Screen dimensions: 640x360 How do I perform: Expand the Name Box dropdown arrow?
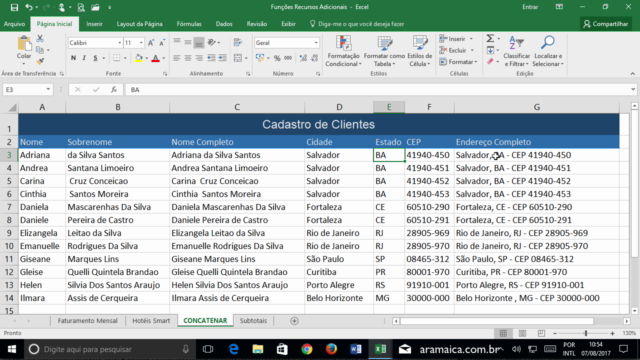(48, 89)
